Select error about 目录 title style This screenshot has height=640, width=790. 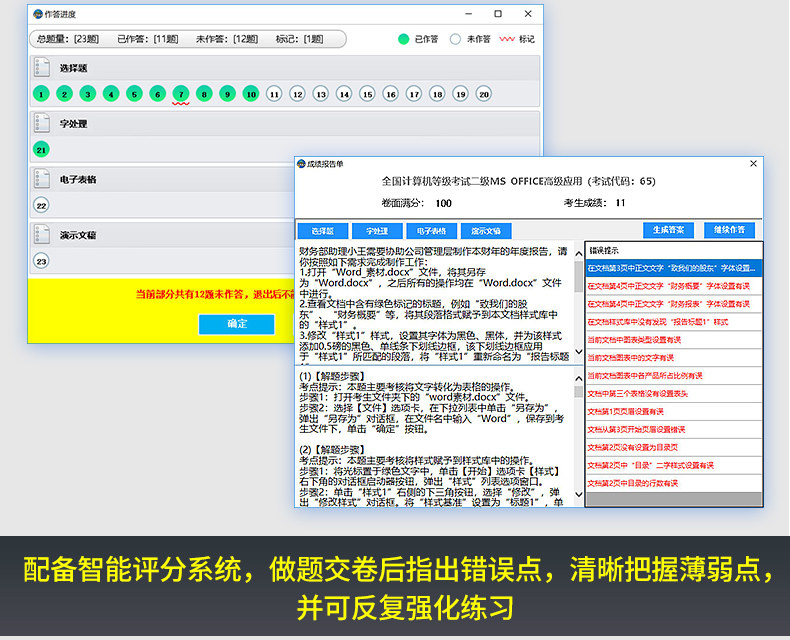pos(674,465)
